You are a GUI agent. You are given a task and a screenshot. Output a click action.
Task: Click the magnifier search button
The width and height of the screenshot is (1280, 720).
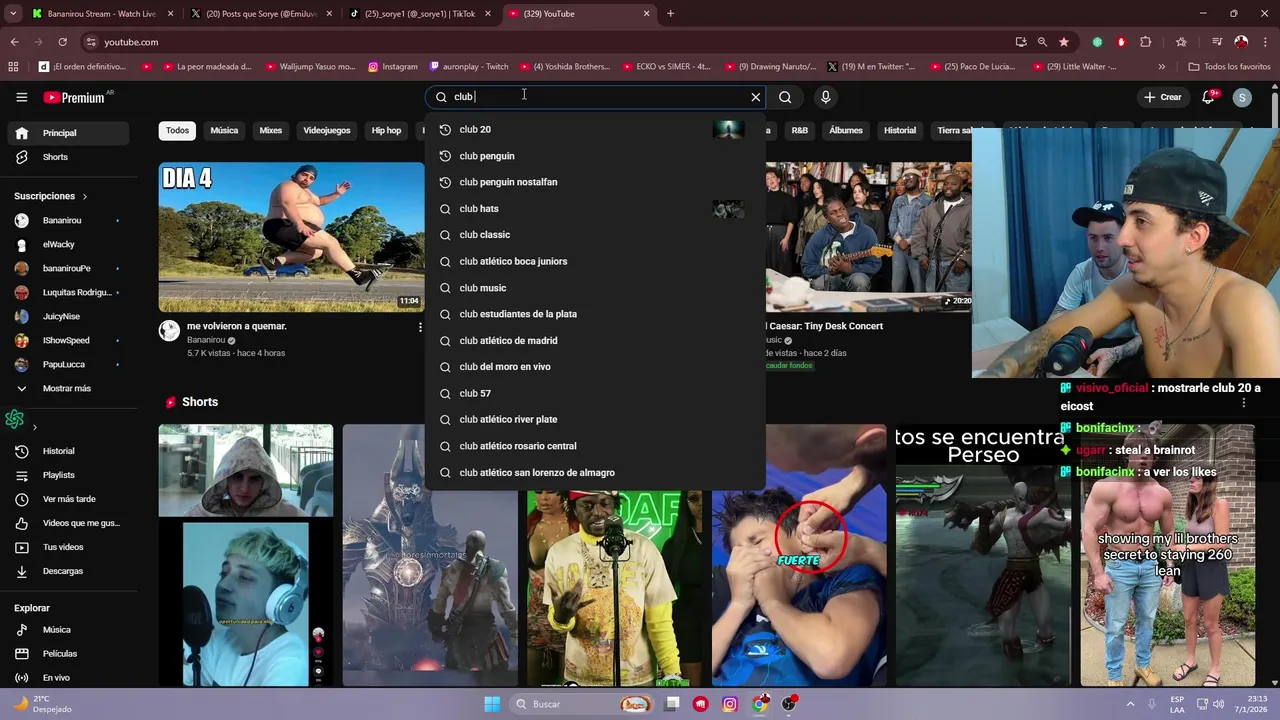pyautogui.click(x=785, y=97)
